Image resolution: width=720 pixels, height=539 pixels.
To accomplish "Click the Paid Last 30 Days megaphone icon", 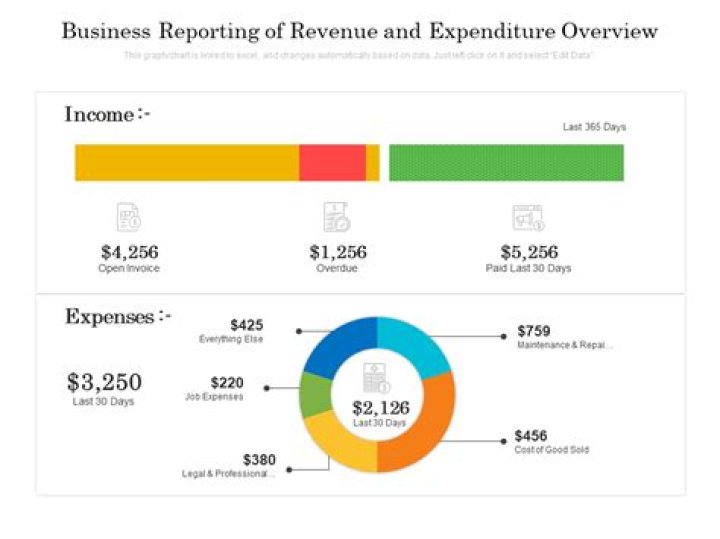I will point(528,218).
